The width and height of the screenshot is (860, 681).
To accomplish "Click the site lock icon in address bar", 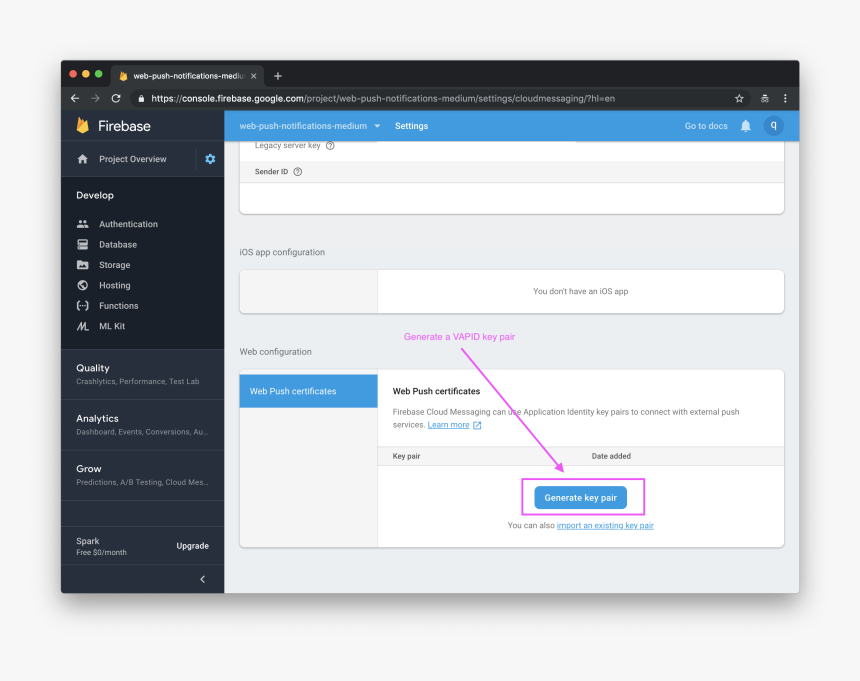I will point(142,99).
